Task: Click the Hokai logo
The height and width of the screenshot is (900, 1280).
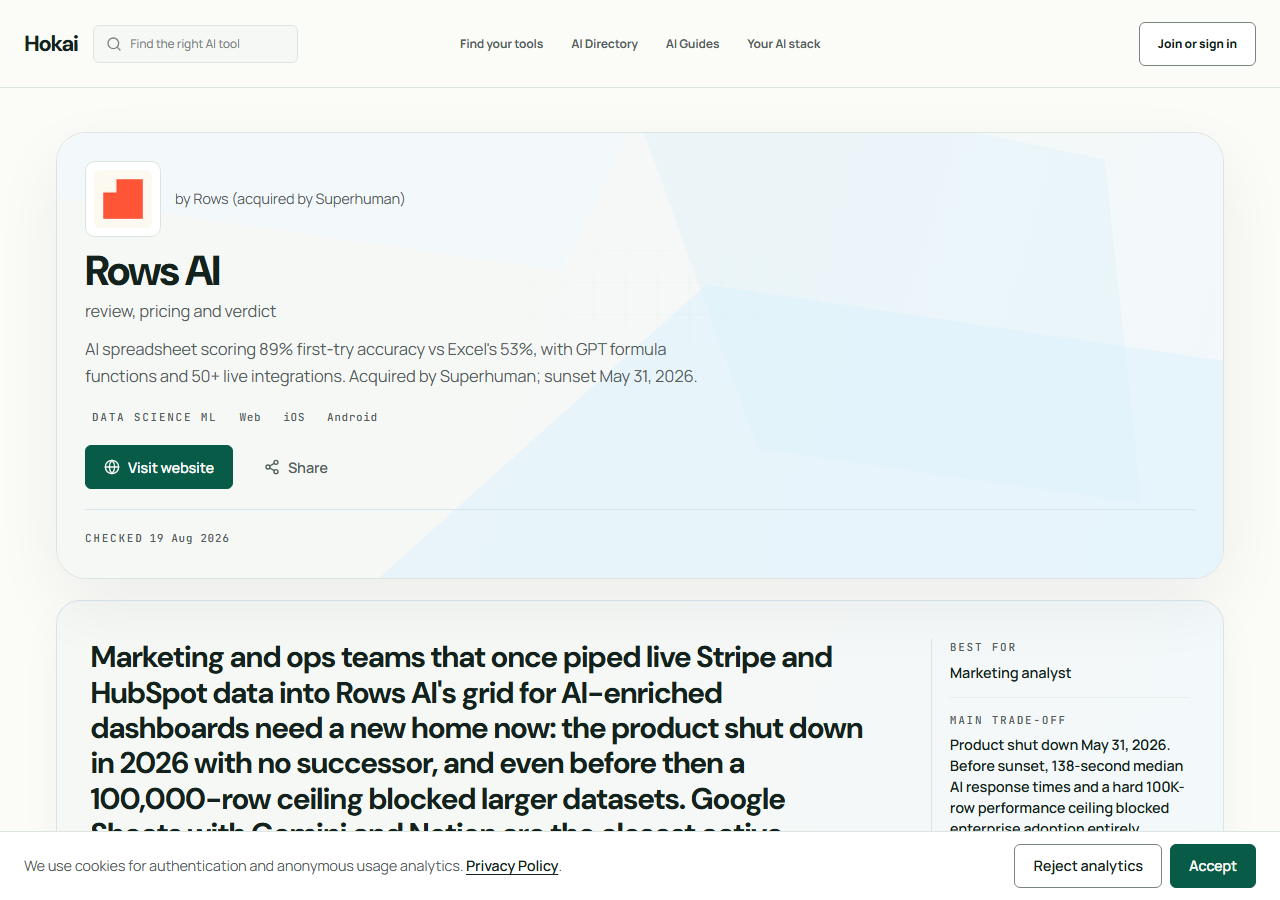Action: [x=51, y=44]
